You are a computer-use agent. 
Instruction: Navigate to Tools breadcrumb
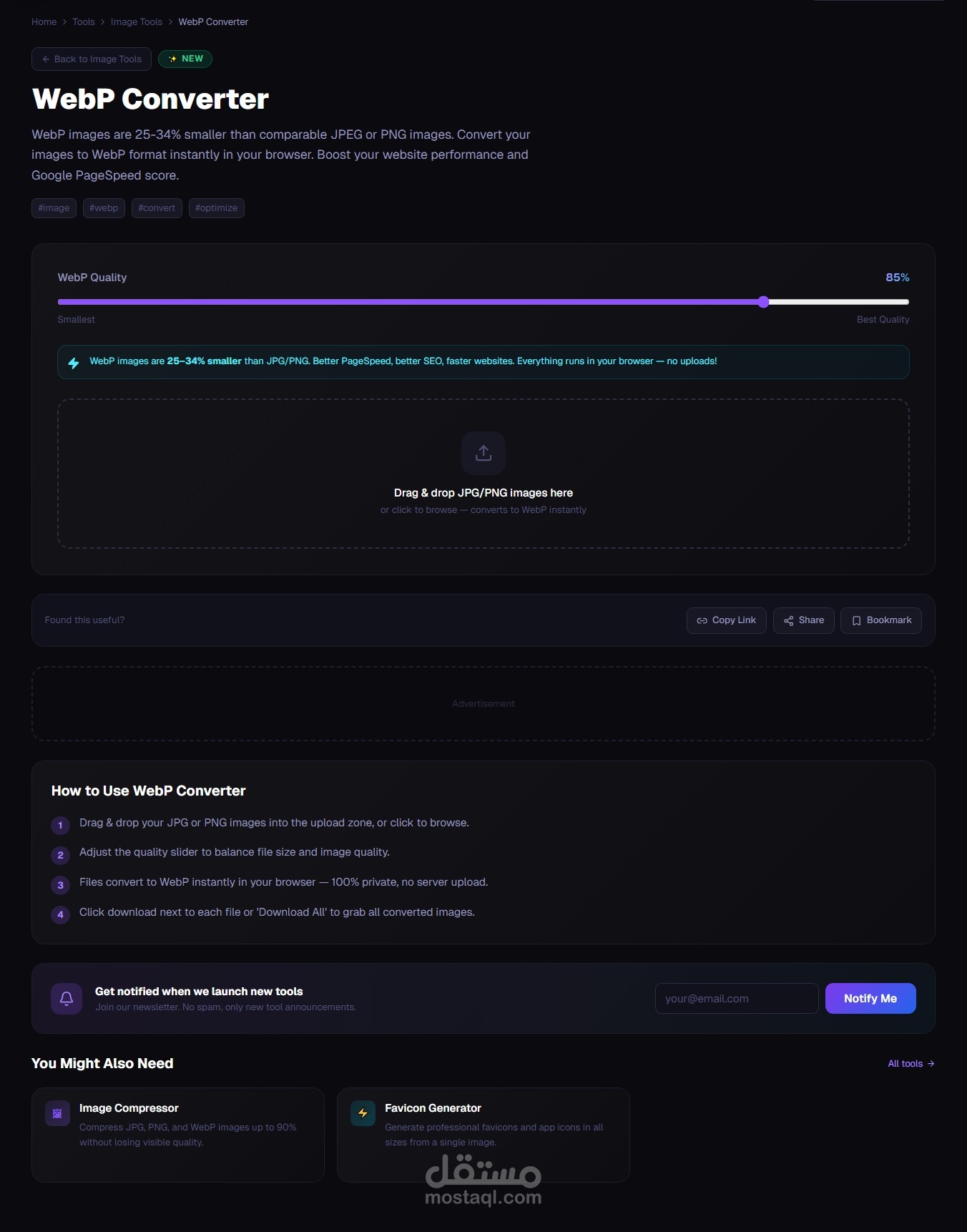coord(84,22)
